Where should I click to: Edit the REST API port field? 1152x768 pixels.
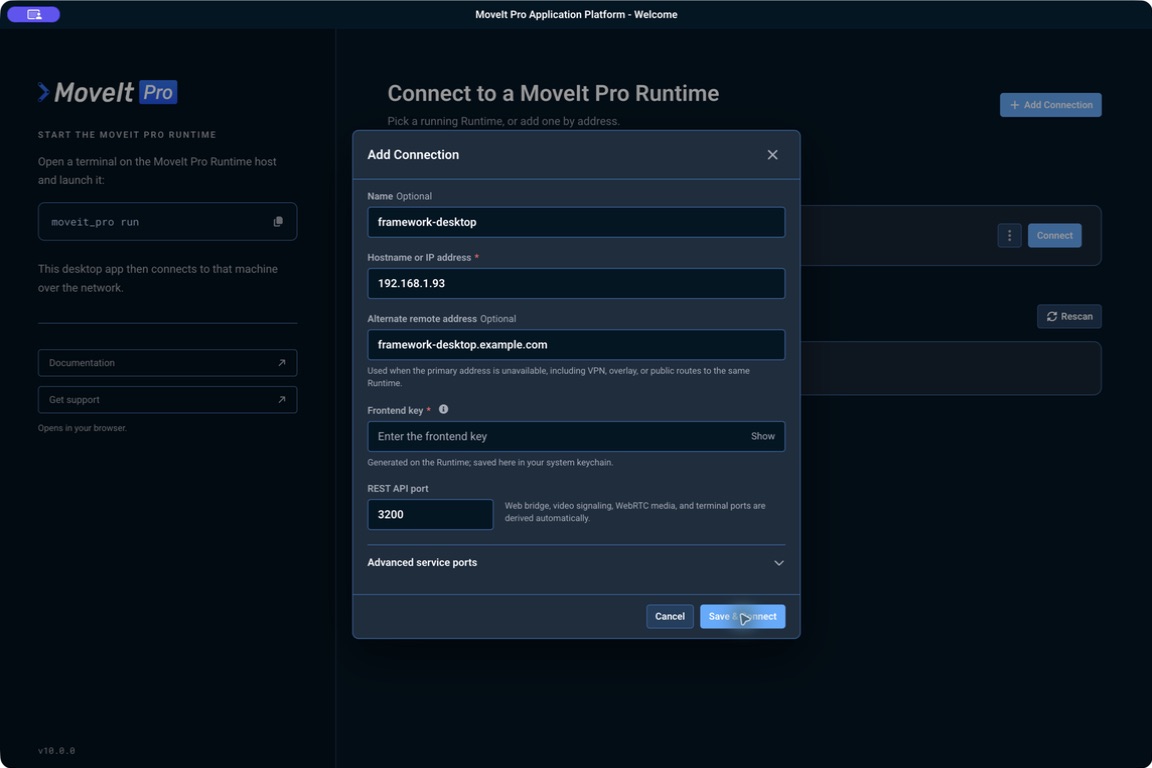pyautogui.click(x=430, y=514)
